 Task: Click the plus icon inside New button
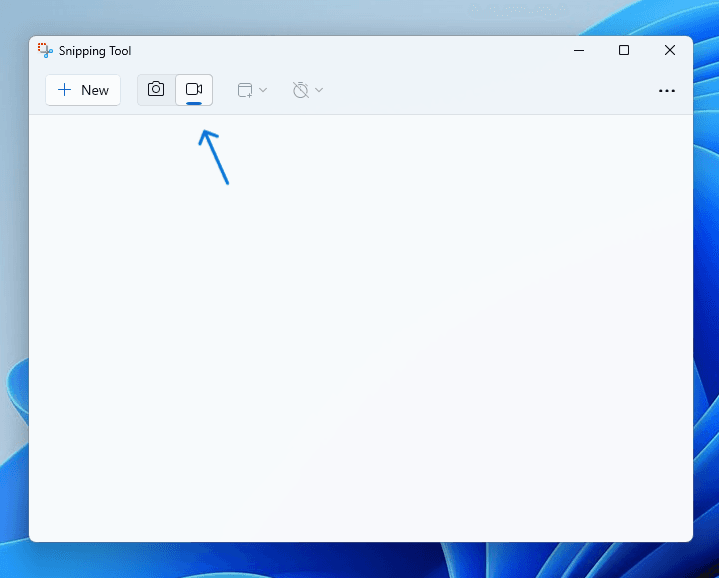(x=65, y=90)
